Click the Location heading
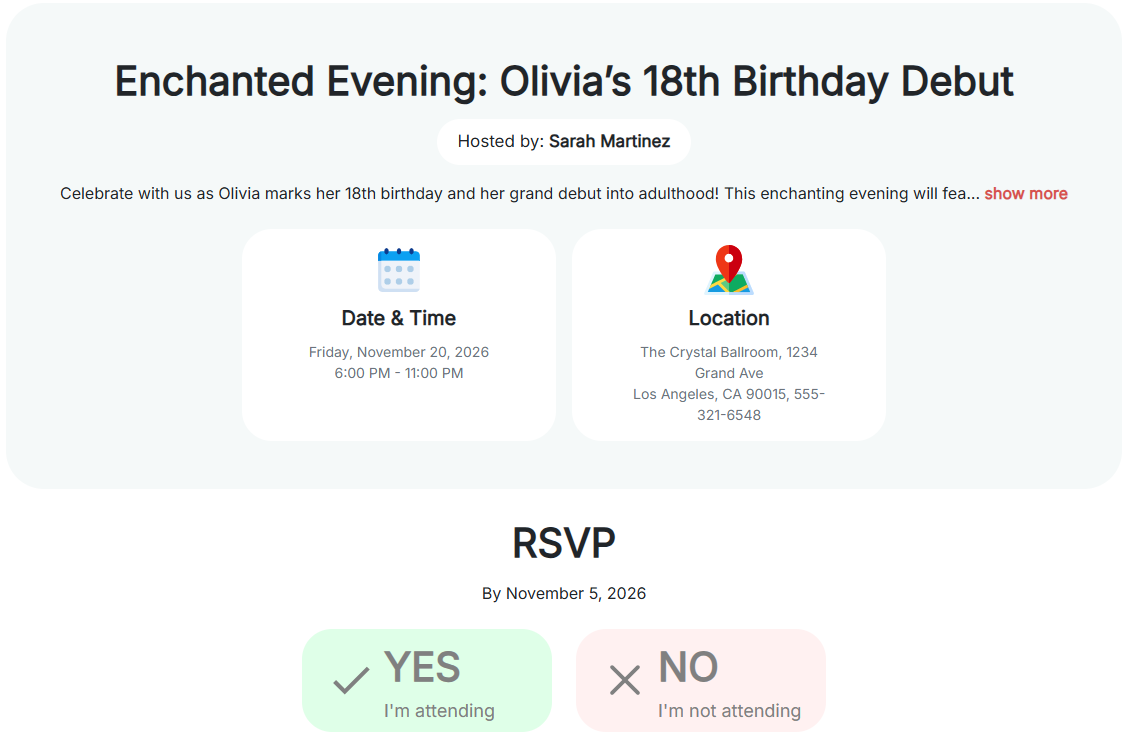This screenshot has width=1124, height=747. [x=729, y=318]
